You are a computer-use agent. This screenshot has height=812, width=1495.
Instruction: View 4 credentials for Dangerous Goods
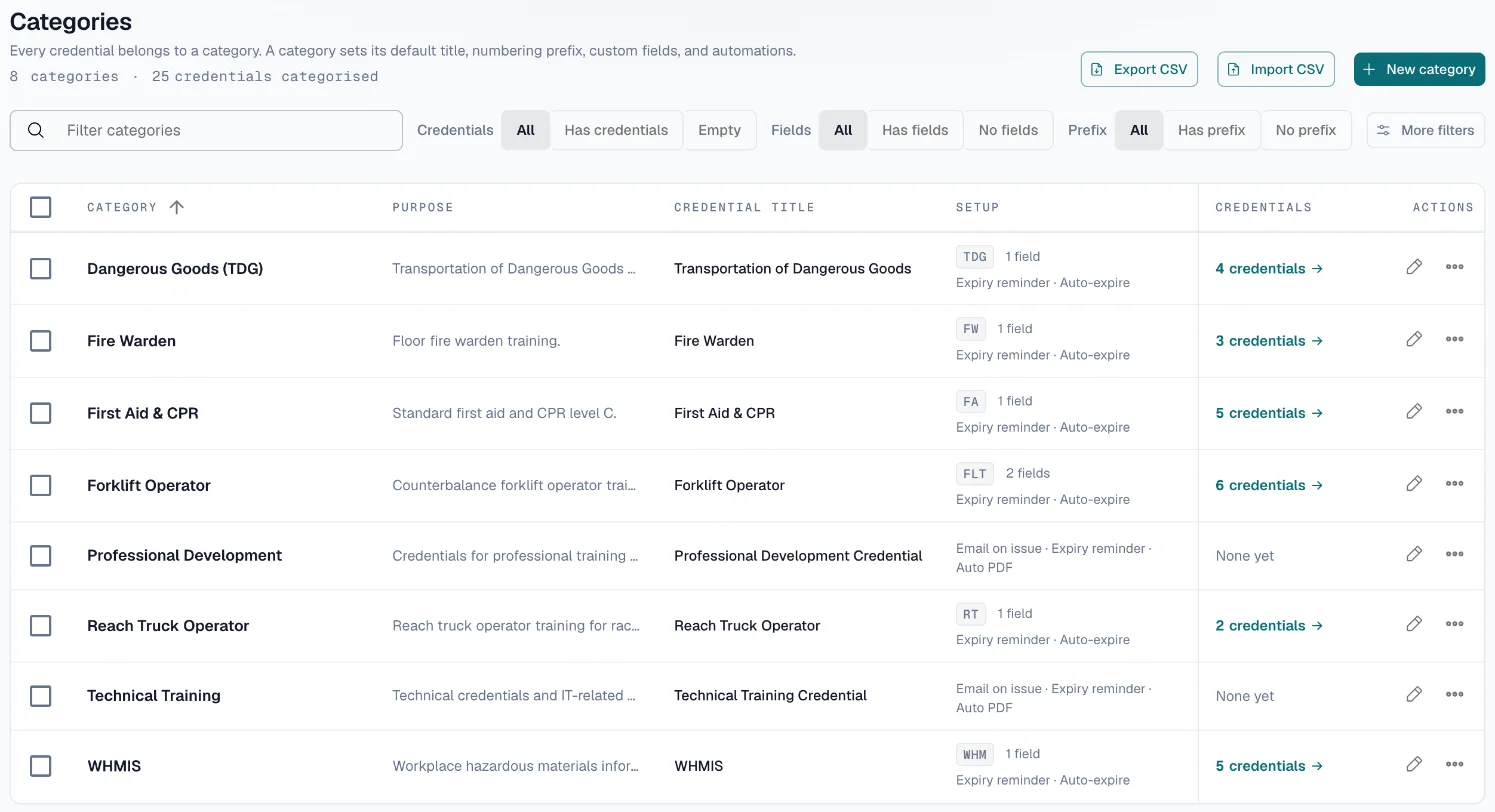click(x=1269, y=268)
